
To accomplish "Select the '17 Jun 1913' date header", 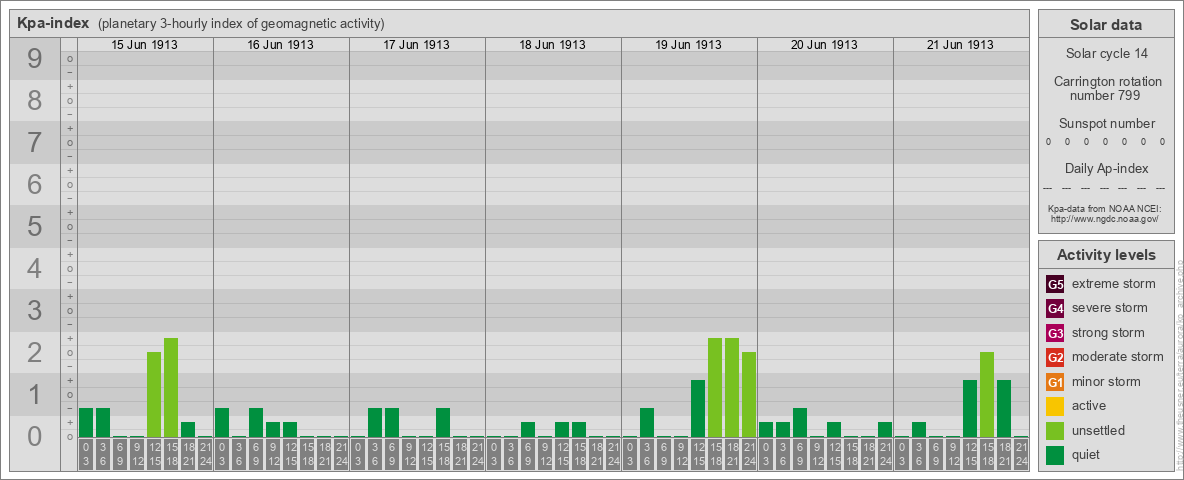I will click(x=417, y=45).
